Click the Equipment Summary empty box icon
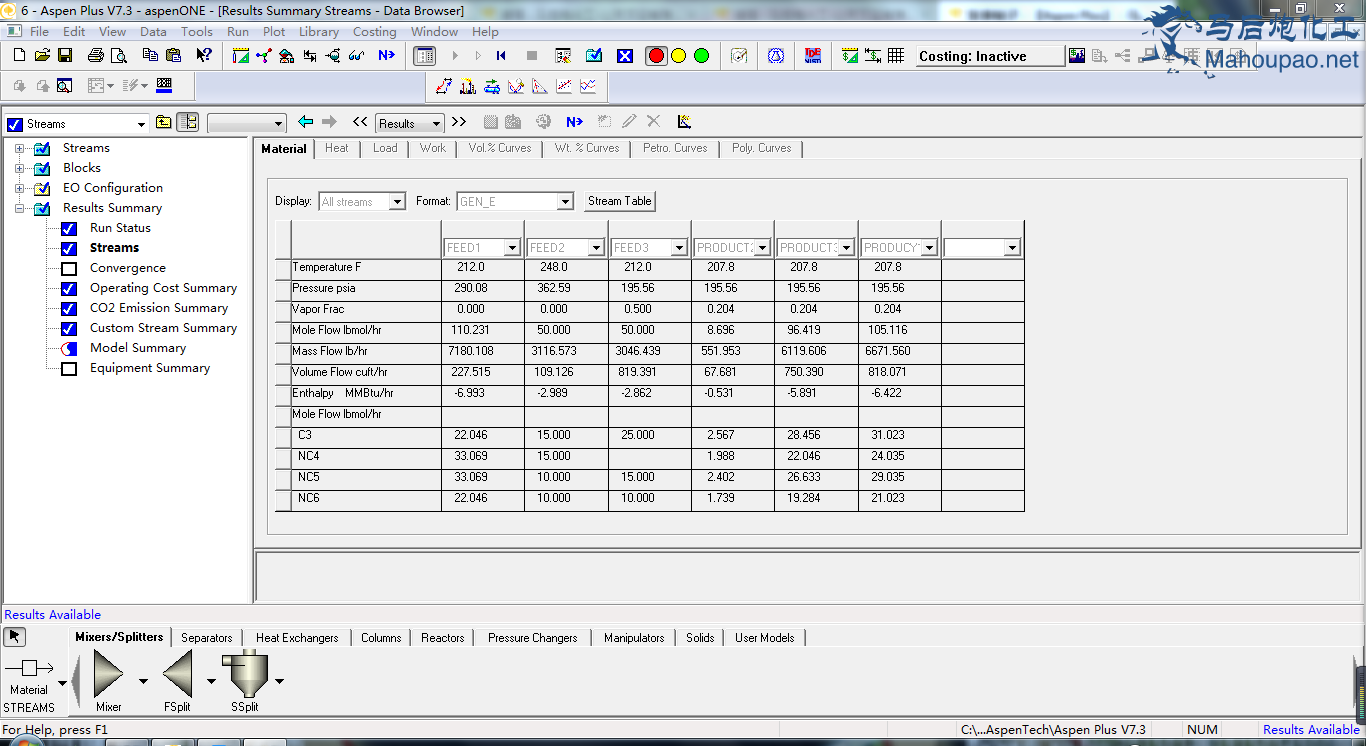The image size is (1366, 746). pyautogui.click(x=69, y=368)
